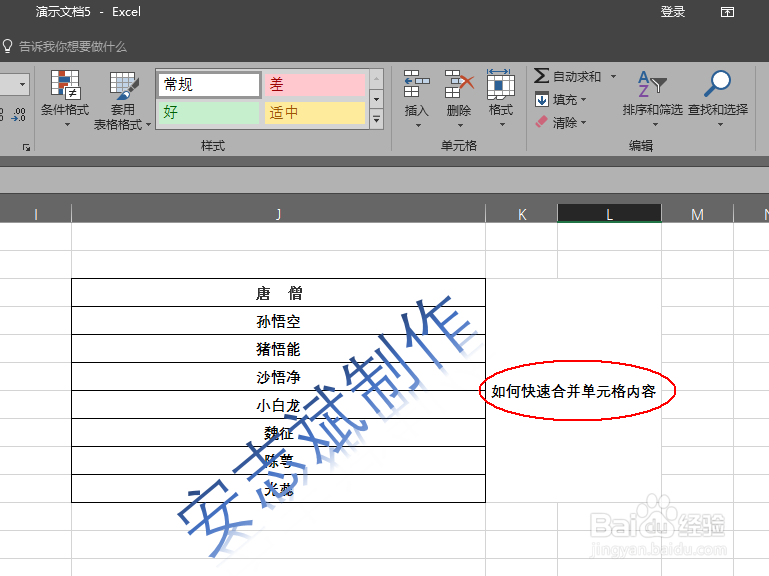Select the cell containing 魏征
The height and width of the screenshot is (576, 769).
[x=279, y=433]
